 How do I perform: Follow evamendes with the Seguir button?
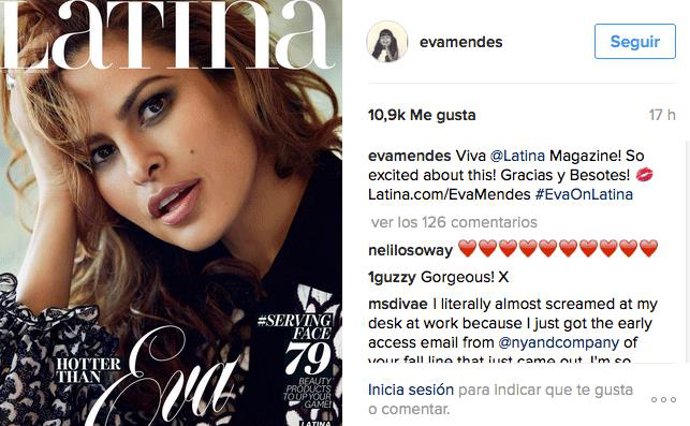click(635, 41)
